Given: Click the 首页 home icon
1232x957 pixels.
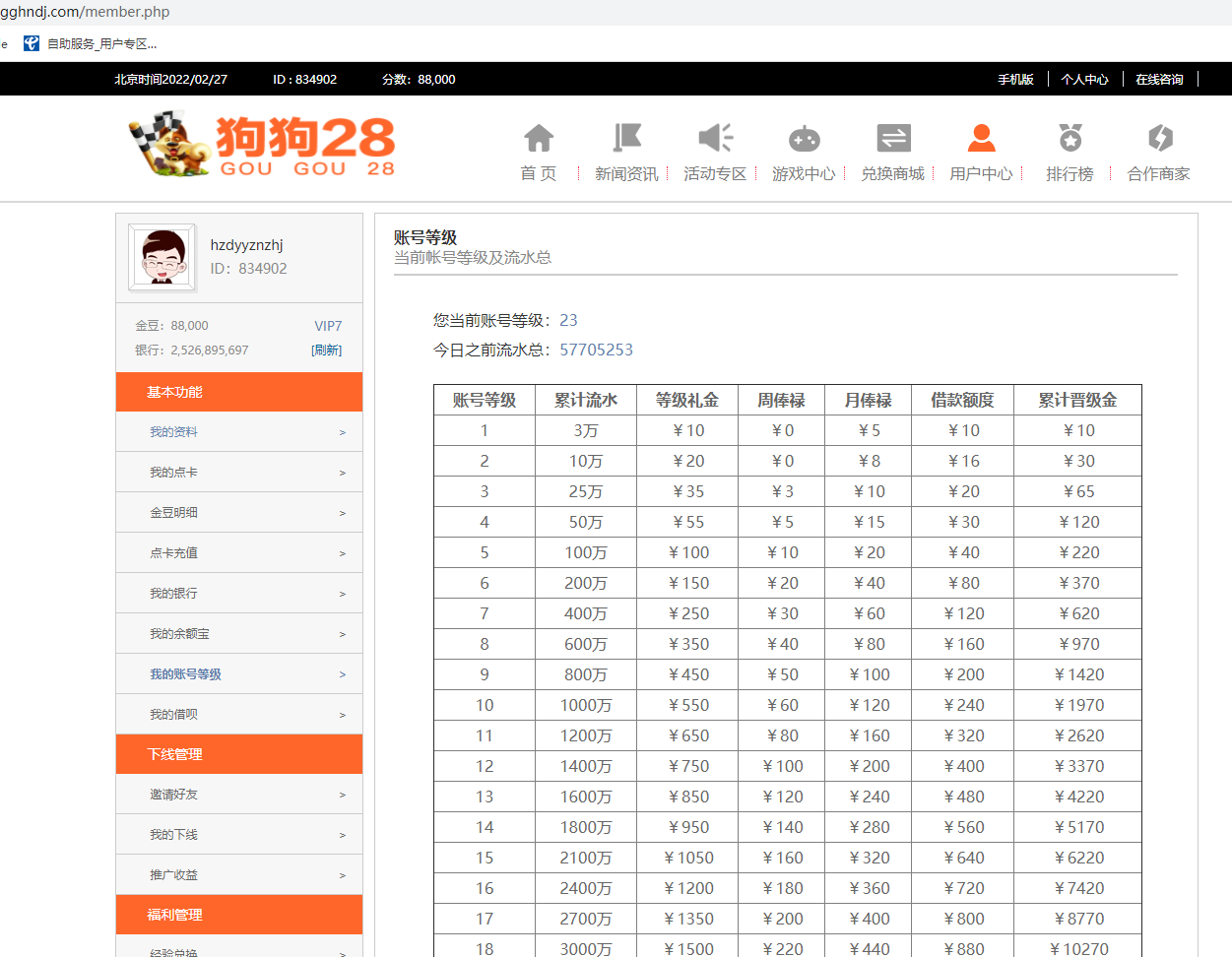Looking at the screenshot, I should (539, 138).
